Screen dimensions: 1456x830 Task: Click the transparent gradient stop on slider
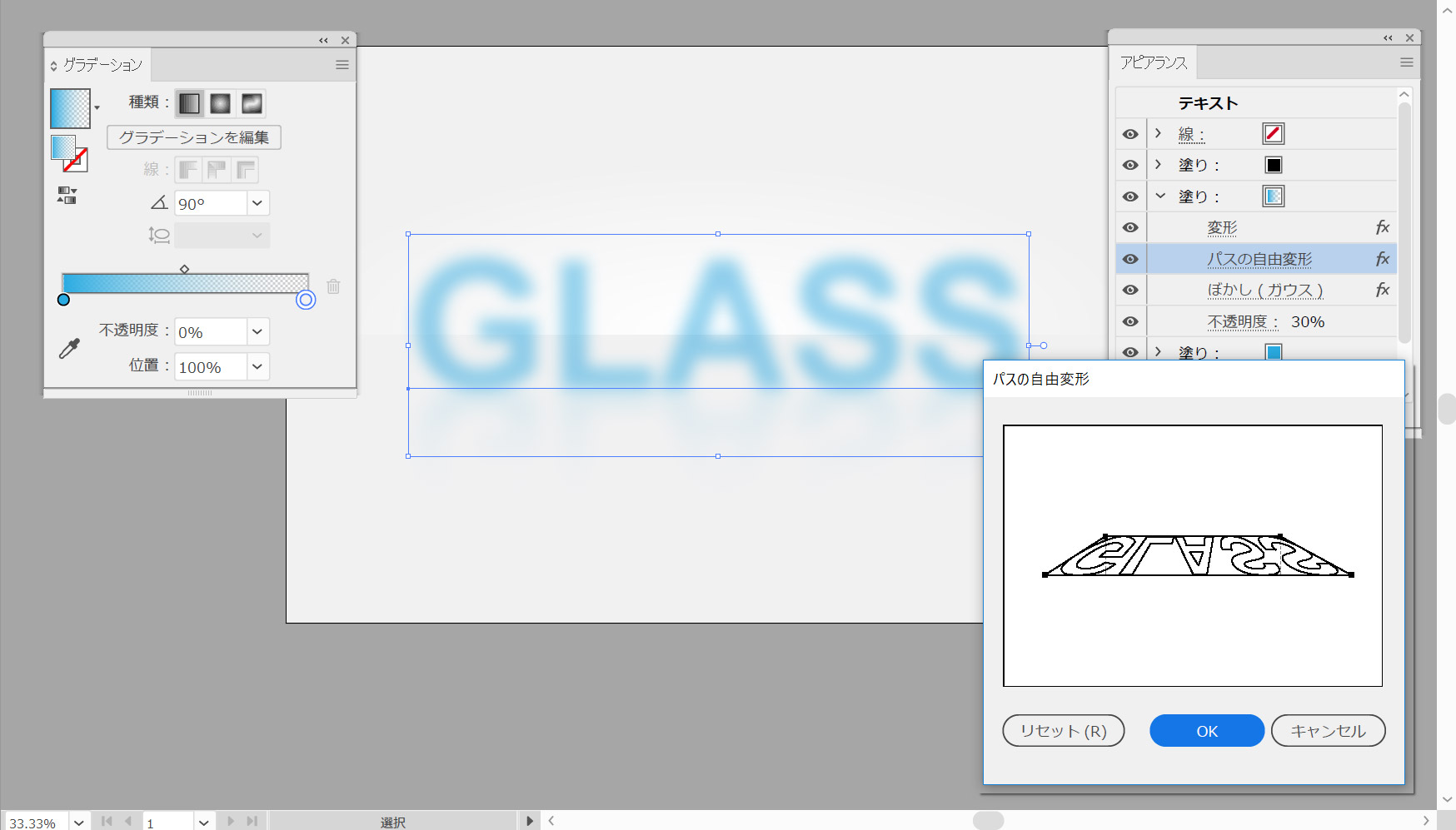306,300
